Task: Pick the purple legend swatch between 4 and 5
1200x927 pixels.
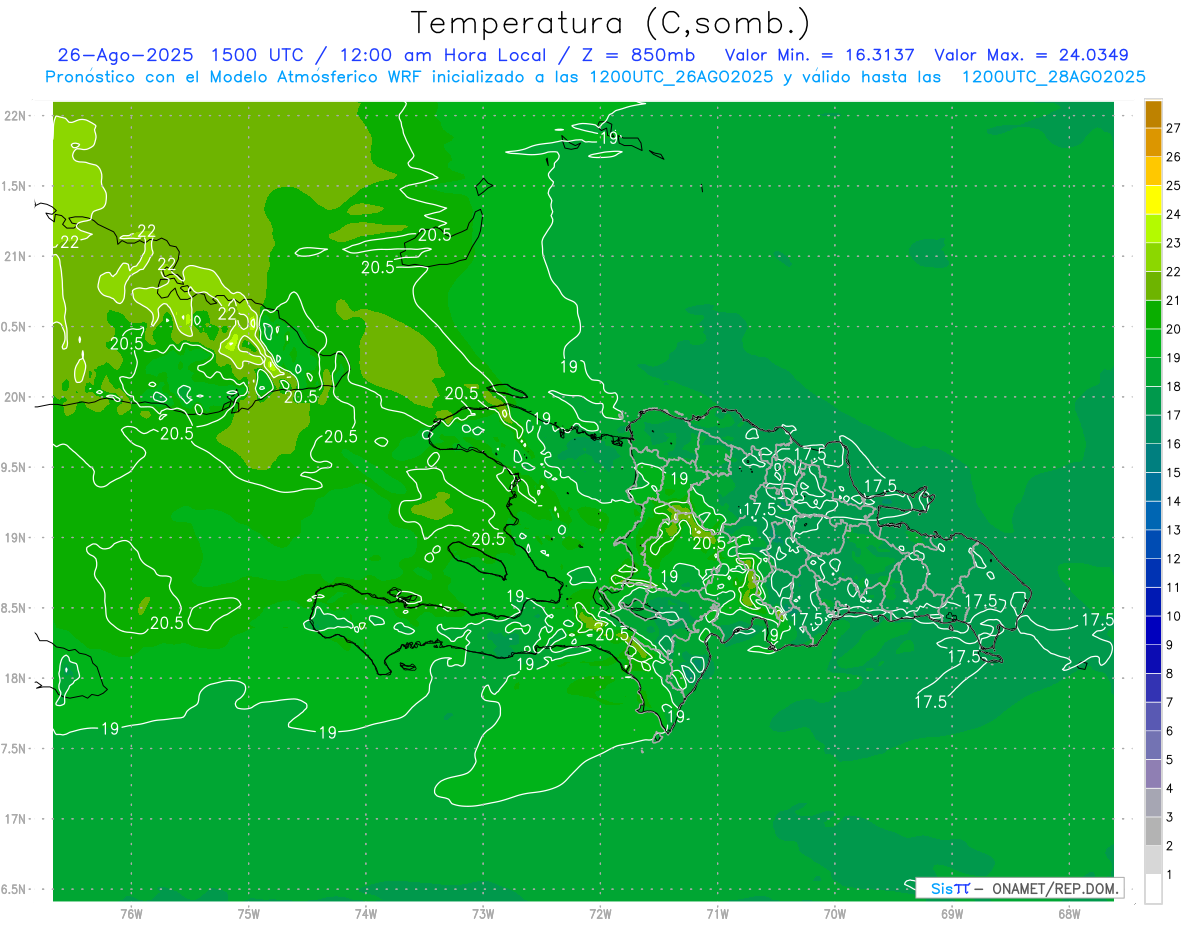Action: click(x=1153, y=774)
